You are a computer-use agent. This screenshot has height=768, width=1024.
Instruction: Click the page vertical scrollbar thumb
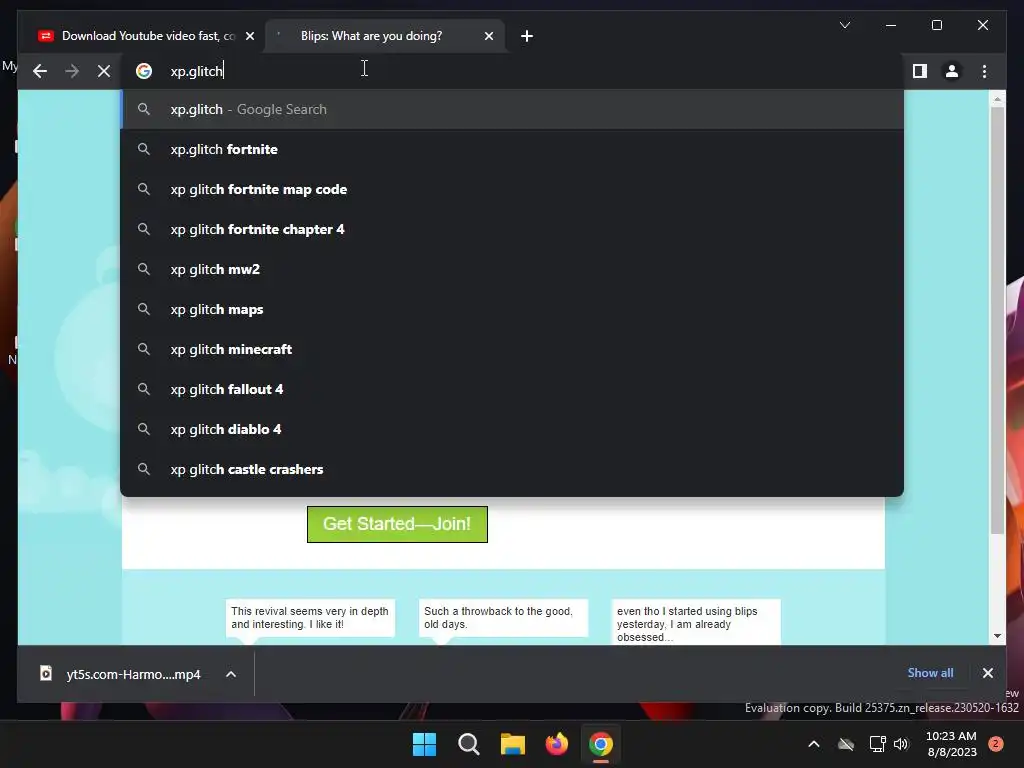pos(997,320)
